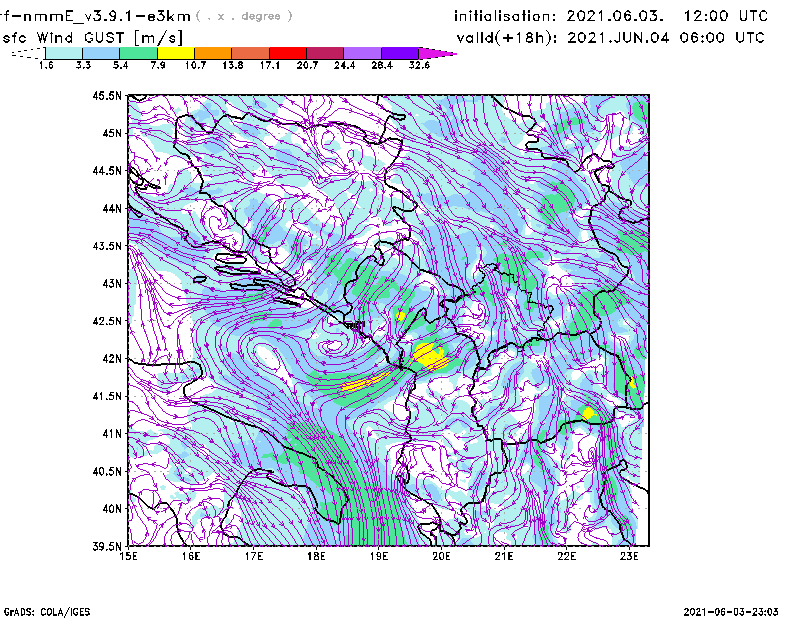Click the 40.5N latitude label
This screenshot has width=800, height=618.
107,471
